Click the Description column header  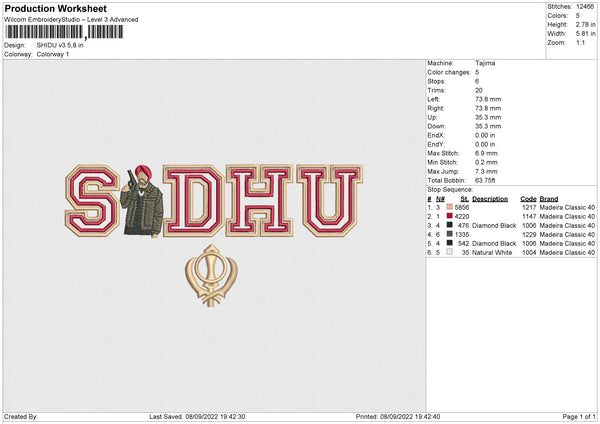click(490, 199)
